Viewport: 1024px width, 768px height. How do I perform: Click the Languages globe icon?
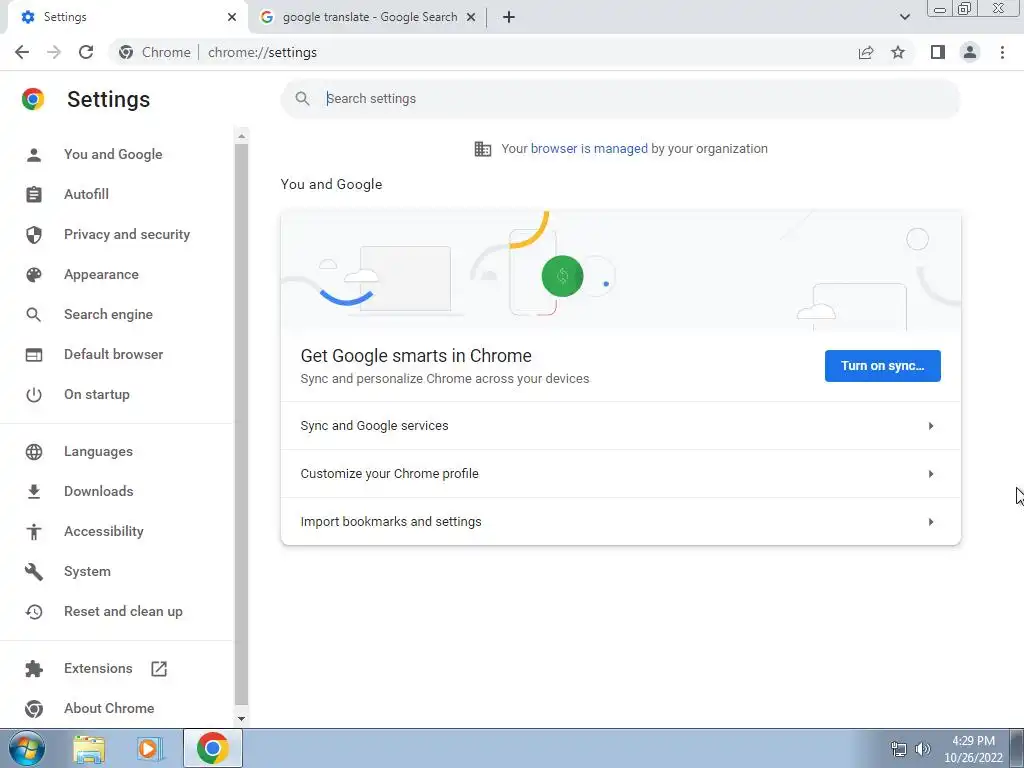point(34,452)
